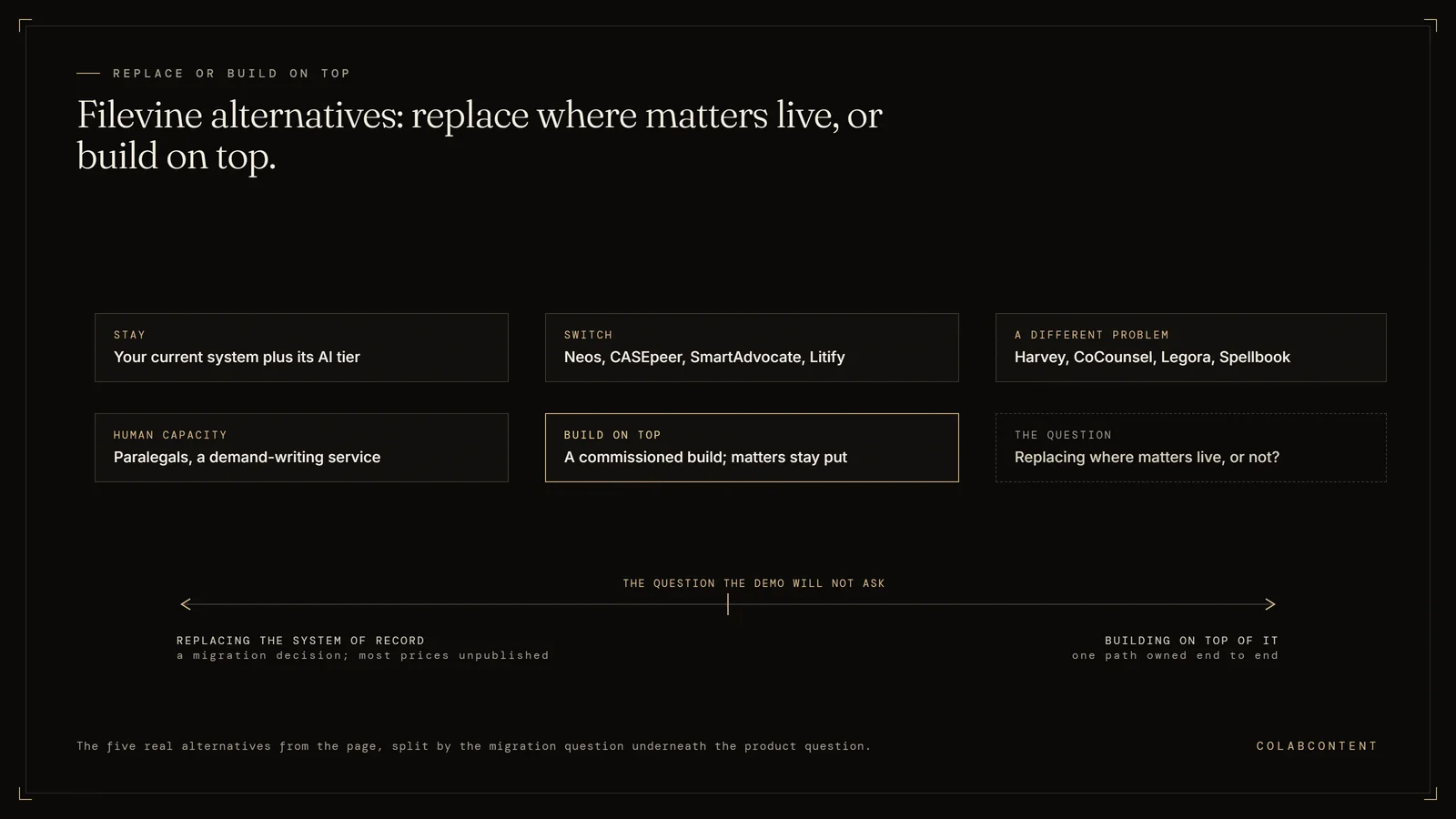
Task: Click 'Your current system plus its AI tier'
Action: click(237, 358)
